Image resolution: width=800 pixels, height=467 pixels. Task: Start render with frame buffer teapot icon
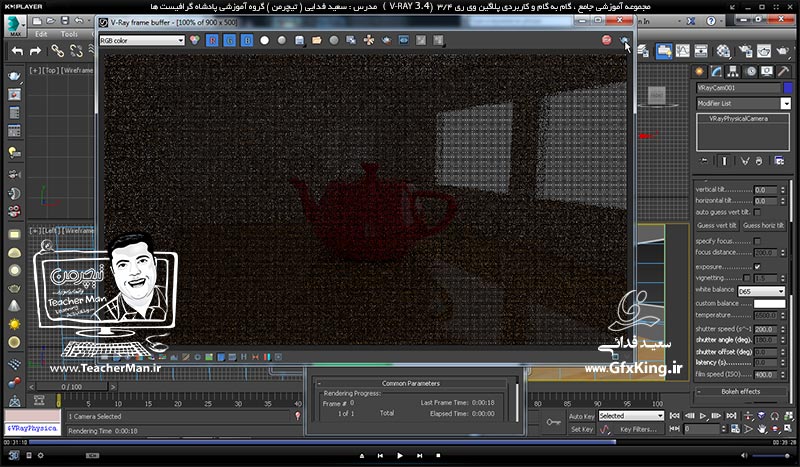pyautogui.click(x=624, y=40)
